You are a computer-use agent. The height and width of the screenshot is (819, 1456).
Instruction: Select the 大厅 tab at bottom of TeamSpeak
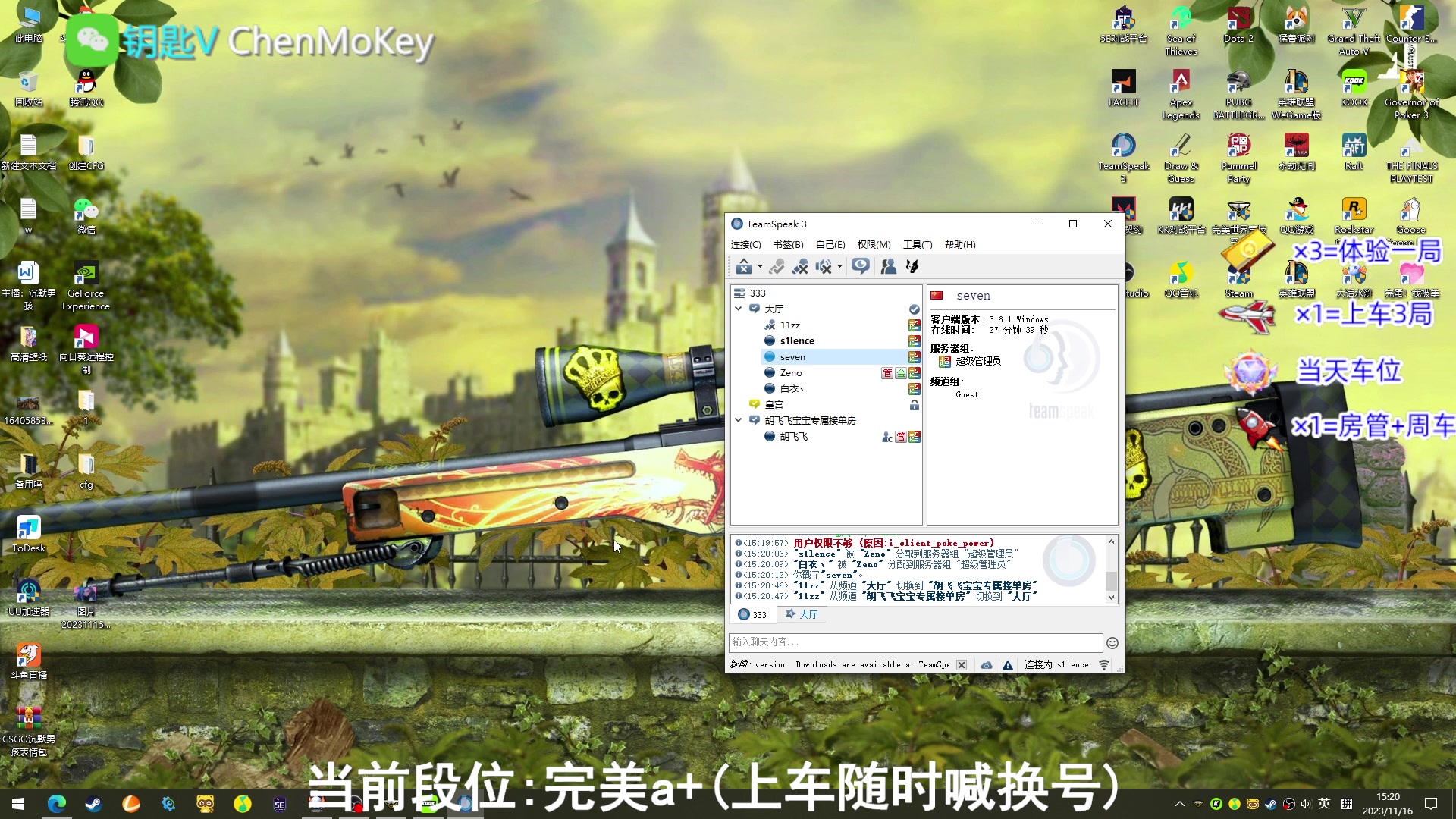click(805, 614)
